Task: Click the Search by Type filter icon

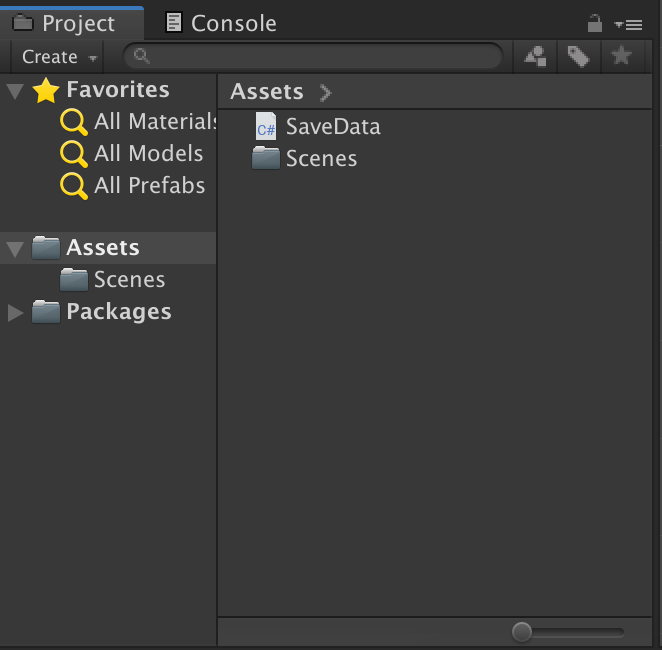Action: (x=535, y=57)
